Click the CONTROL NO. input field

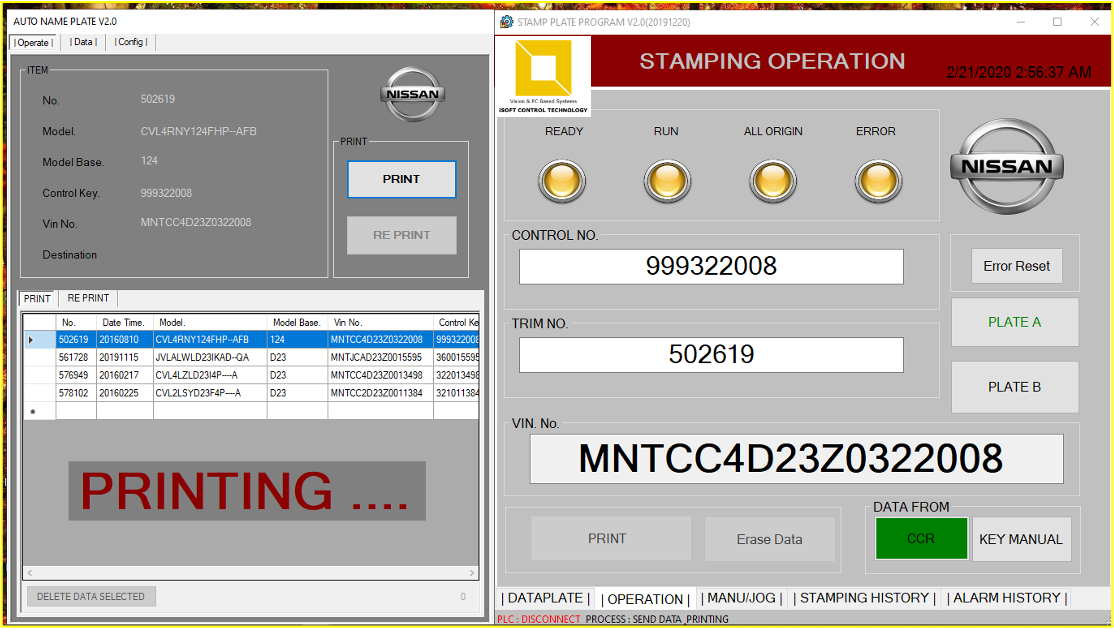711,266
